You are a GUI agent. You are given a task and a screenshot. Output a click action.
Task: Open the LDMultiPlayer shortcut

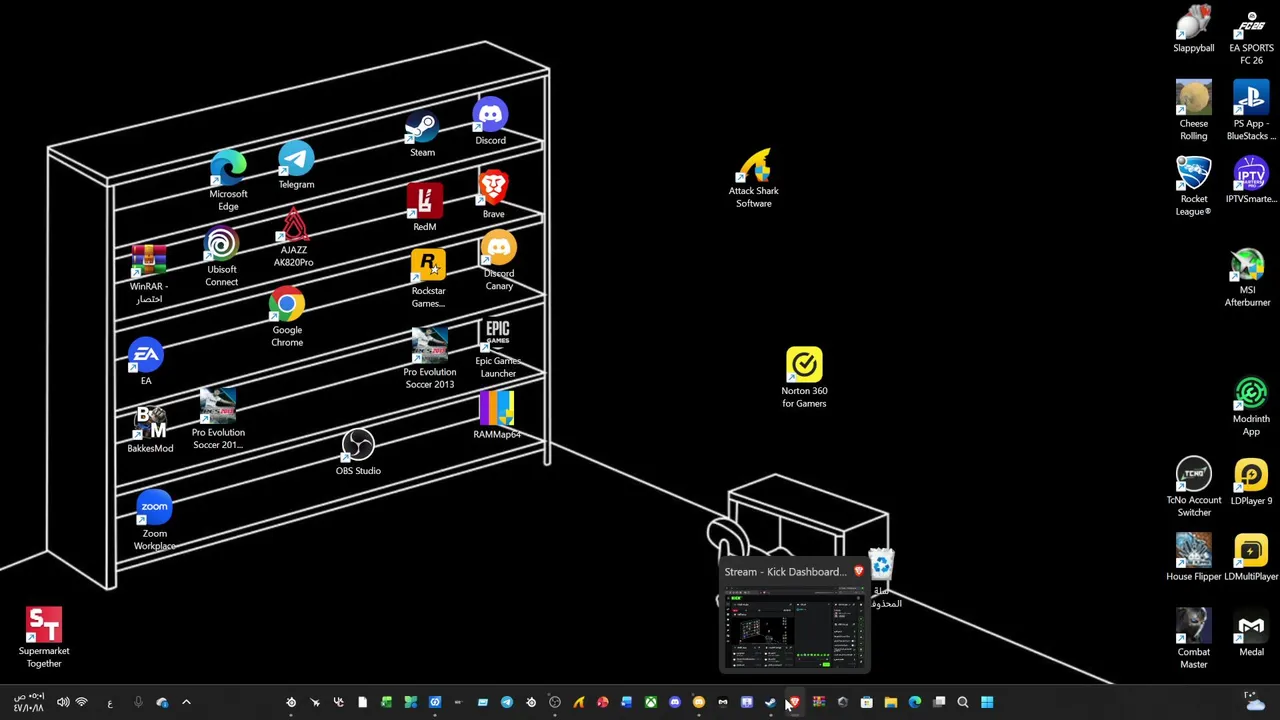tap(1251, 552)
